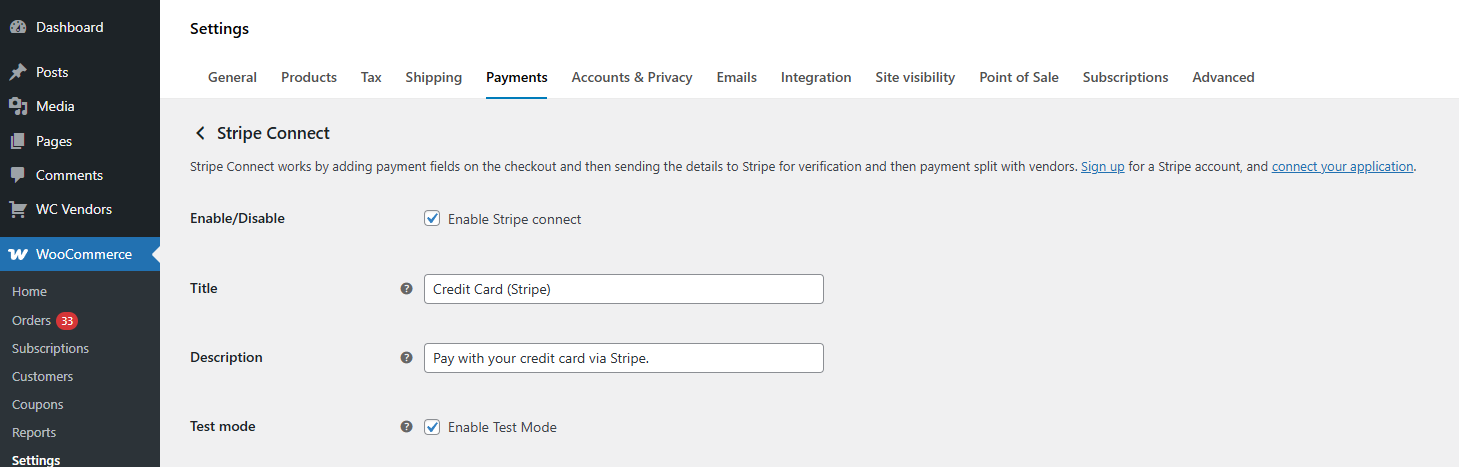Open the Sign up link
The width and height of the screenshot is (1459, 467).
(x=1103, y=167)
